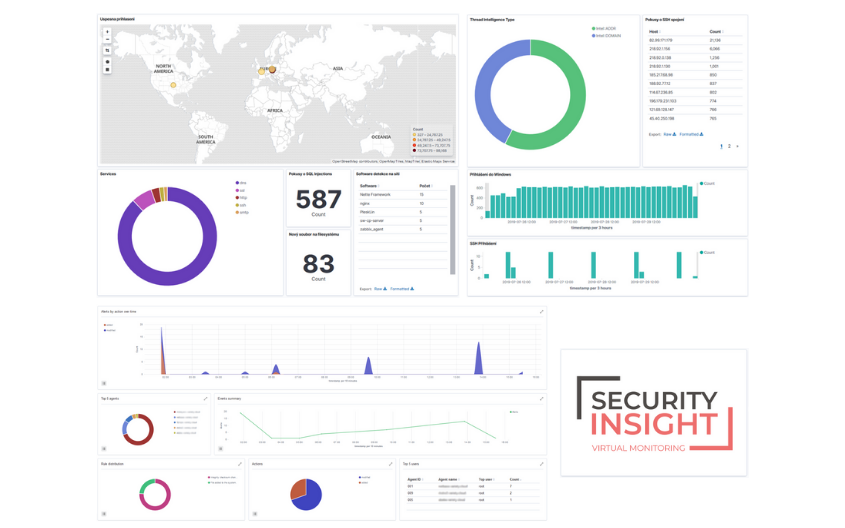The height and width of the screenshot is (528, 845).
Task: Click the North America map marker
Action: (x=173, y=85)
